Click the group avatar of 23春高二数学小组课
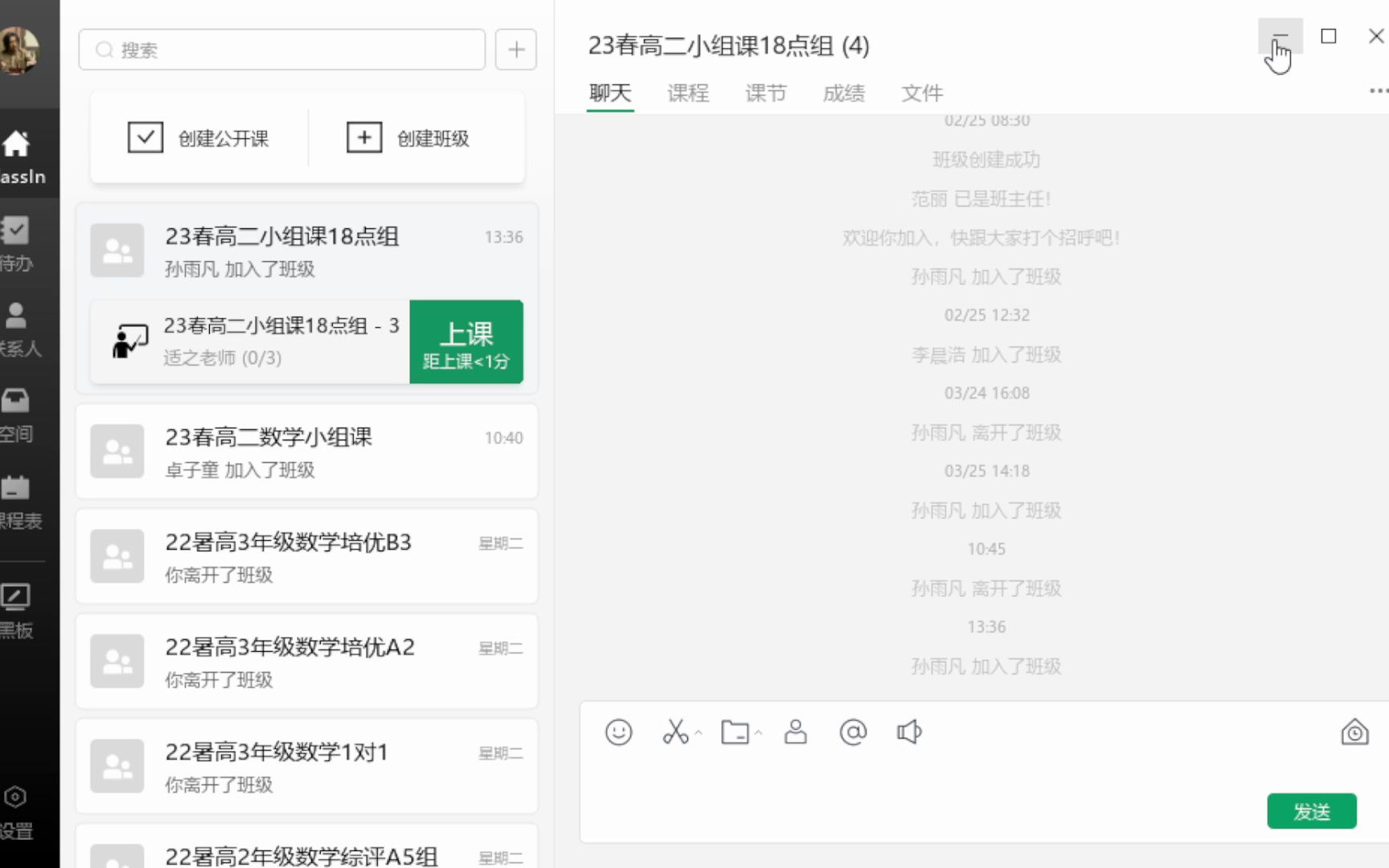The image size is (1389, 868). click(117, 452)
